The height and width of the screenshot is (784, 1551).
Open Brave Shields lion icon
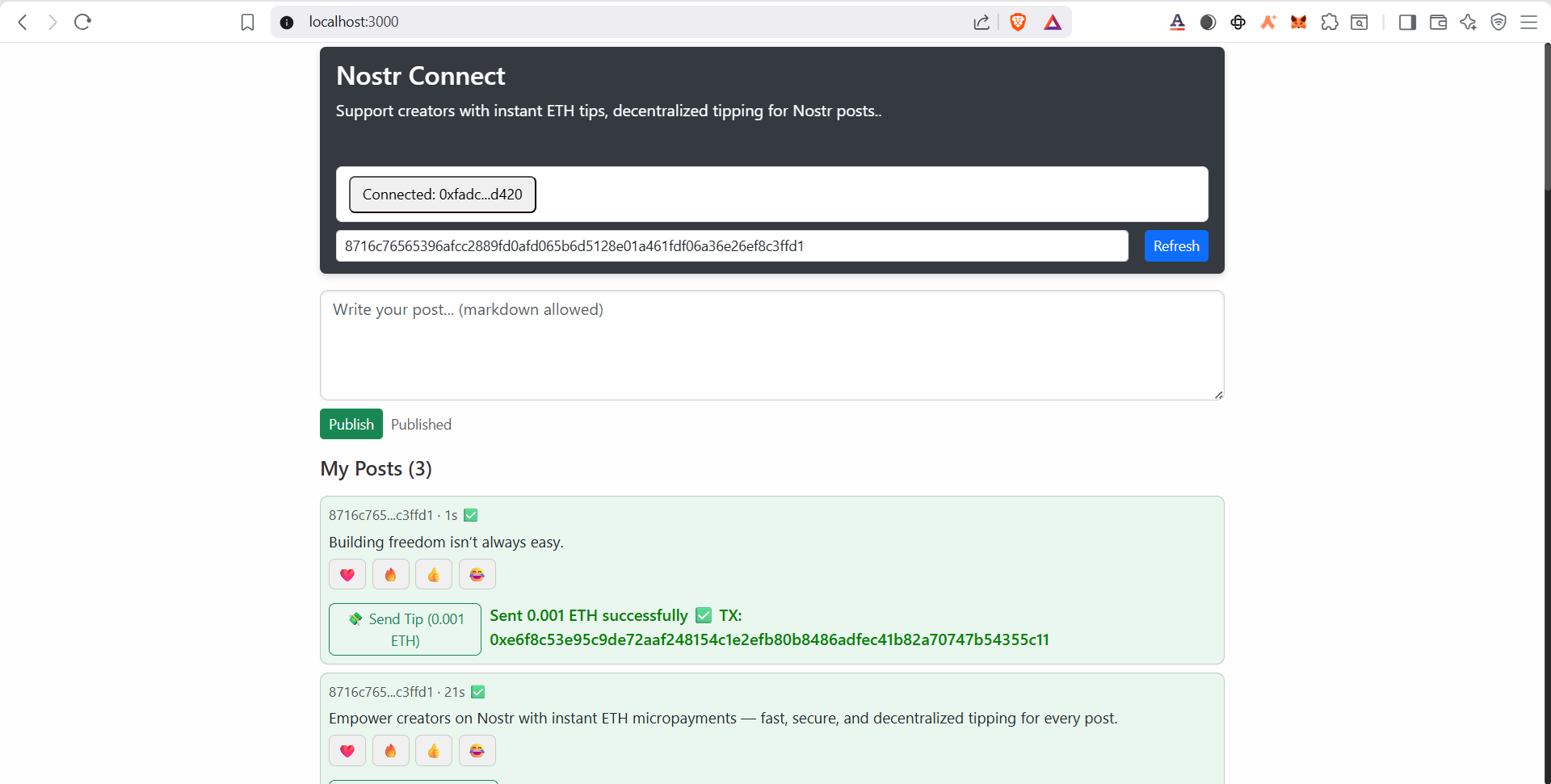click(1018, 22)
